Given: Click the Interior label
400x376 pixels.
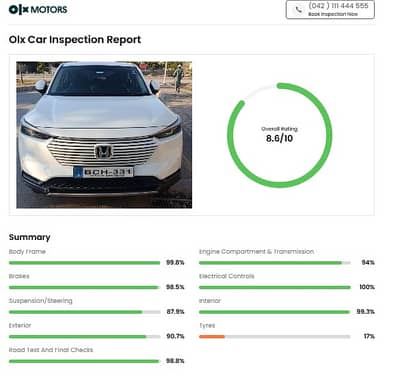Looking at the screenshot, I should point(210,301).
